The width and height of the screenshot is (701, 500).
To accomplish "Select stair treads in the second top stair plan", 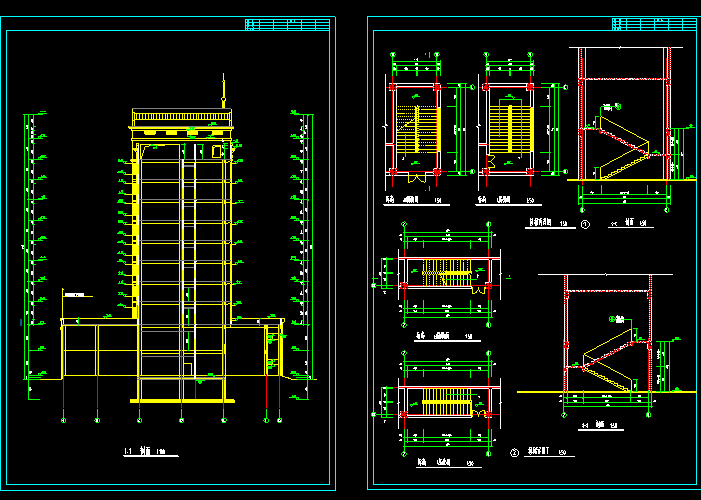I will [x=510, y=129].
